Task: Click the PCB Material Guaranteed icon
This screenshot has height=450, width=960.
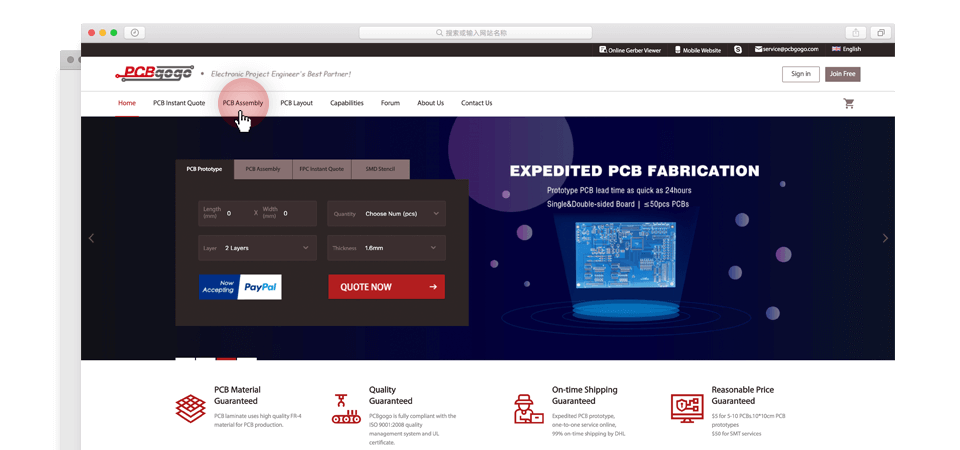Action: tap(190, 408)
